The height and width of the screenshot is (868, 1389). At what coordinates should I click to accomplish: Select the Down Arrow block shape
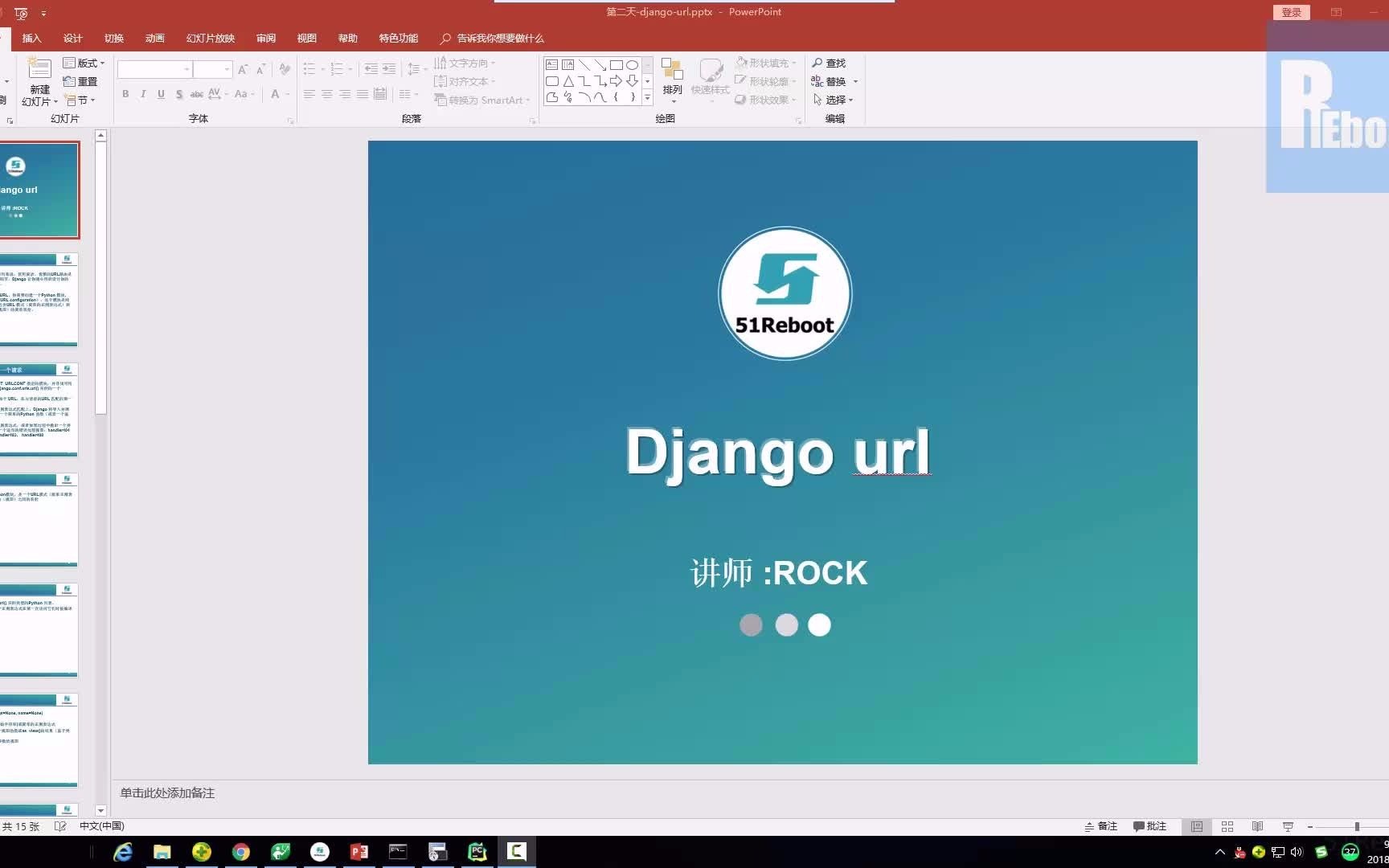[633, 81]
